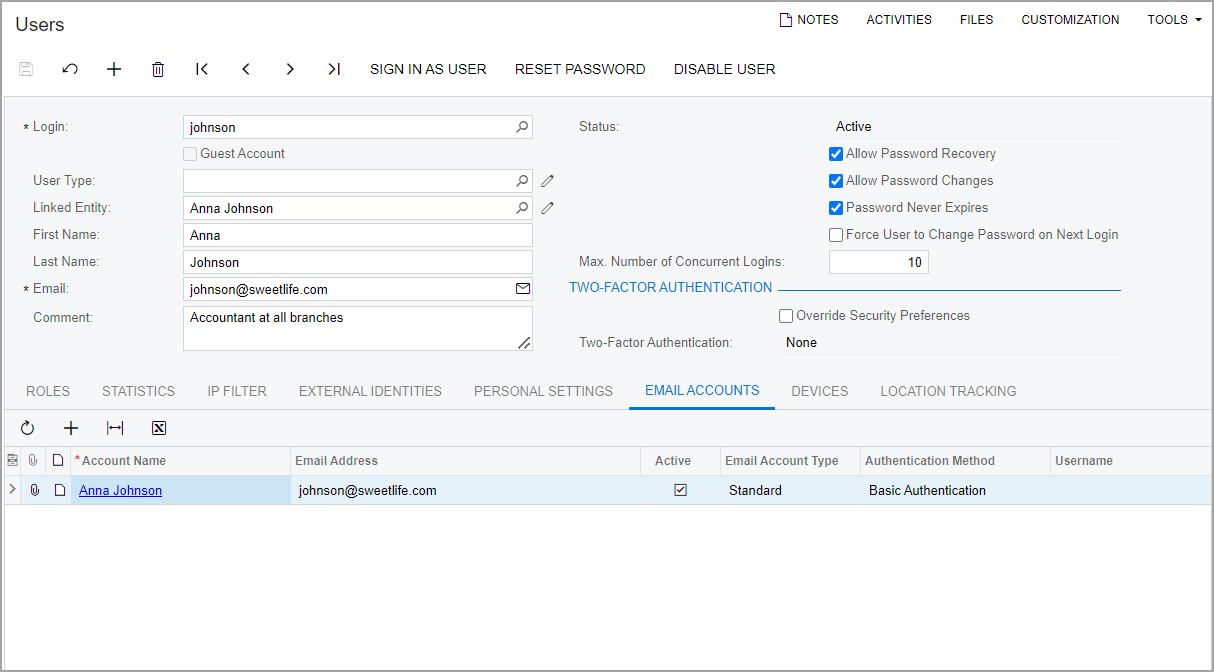Switch to the Location Tracking tab
The image size is (1214, 672).
coord(948,391)
